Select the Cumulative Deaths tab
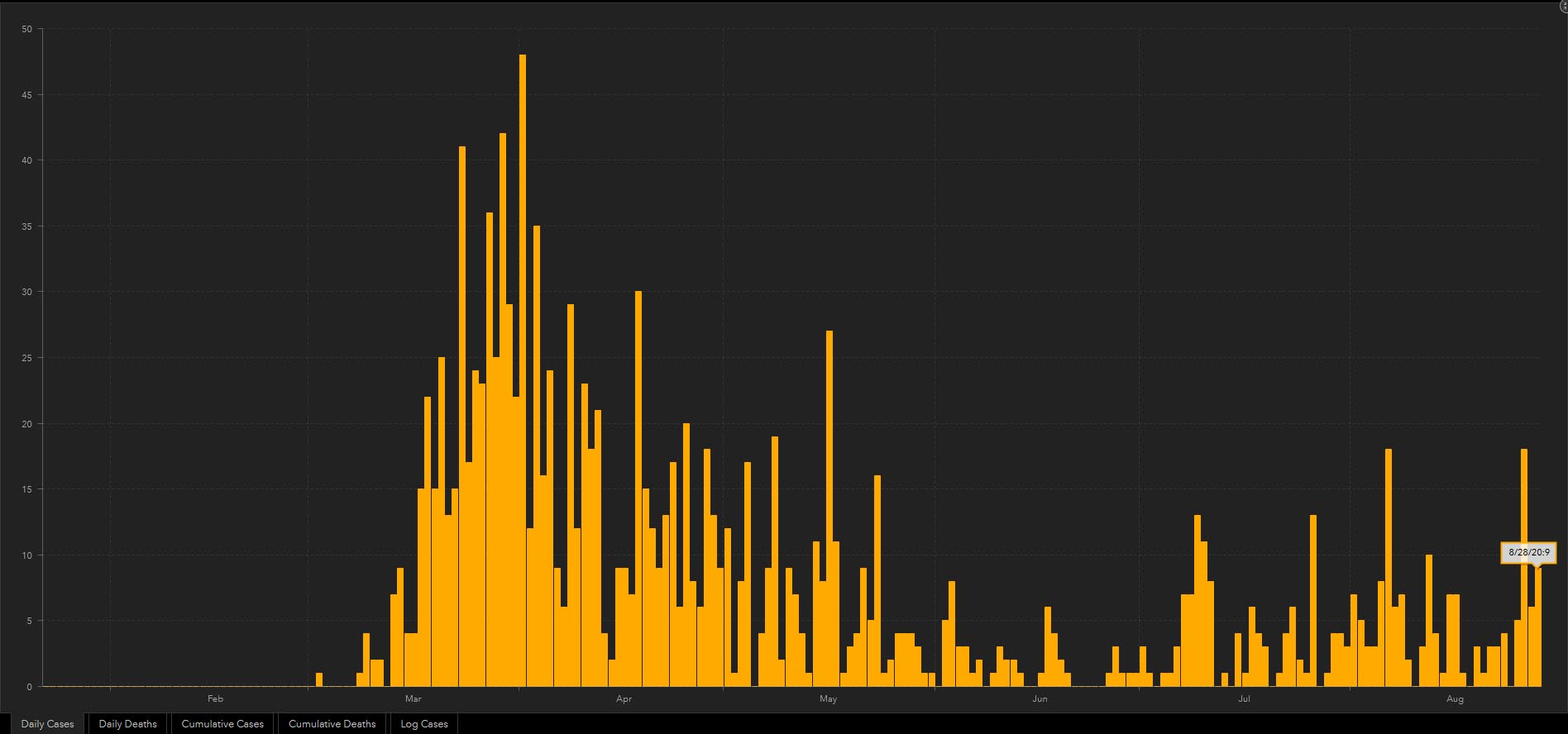Viewport: 1568px width, 734px height. (332, 723)
